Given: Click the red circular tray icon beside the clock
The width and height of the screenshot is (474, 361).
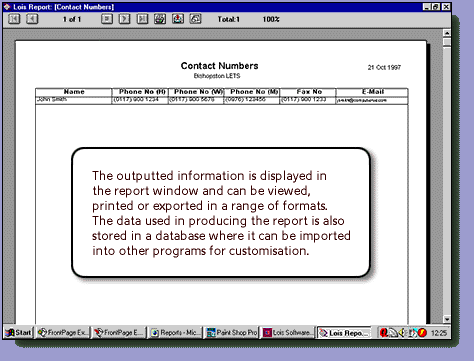Looking at the screenshot, I should click(x=422, y=333).
